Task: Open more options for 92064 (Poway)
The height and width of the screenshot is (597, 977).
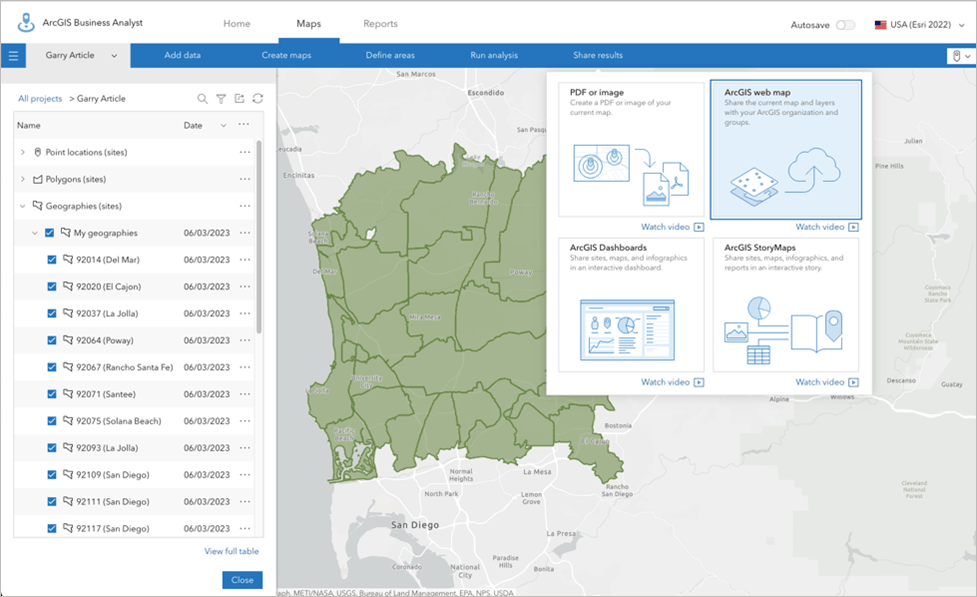Action: 245,340
